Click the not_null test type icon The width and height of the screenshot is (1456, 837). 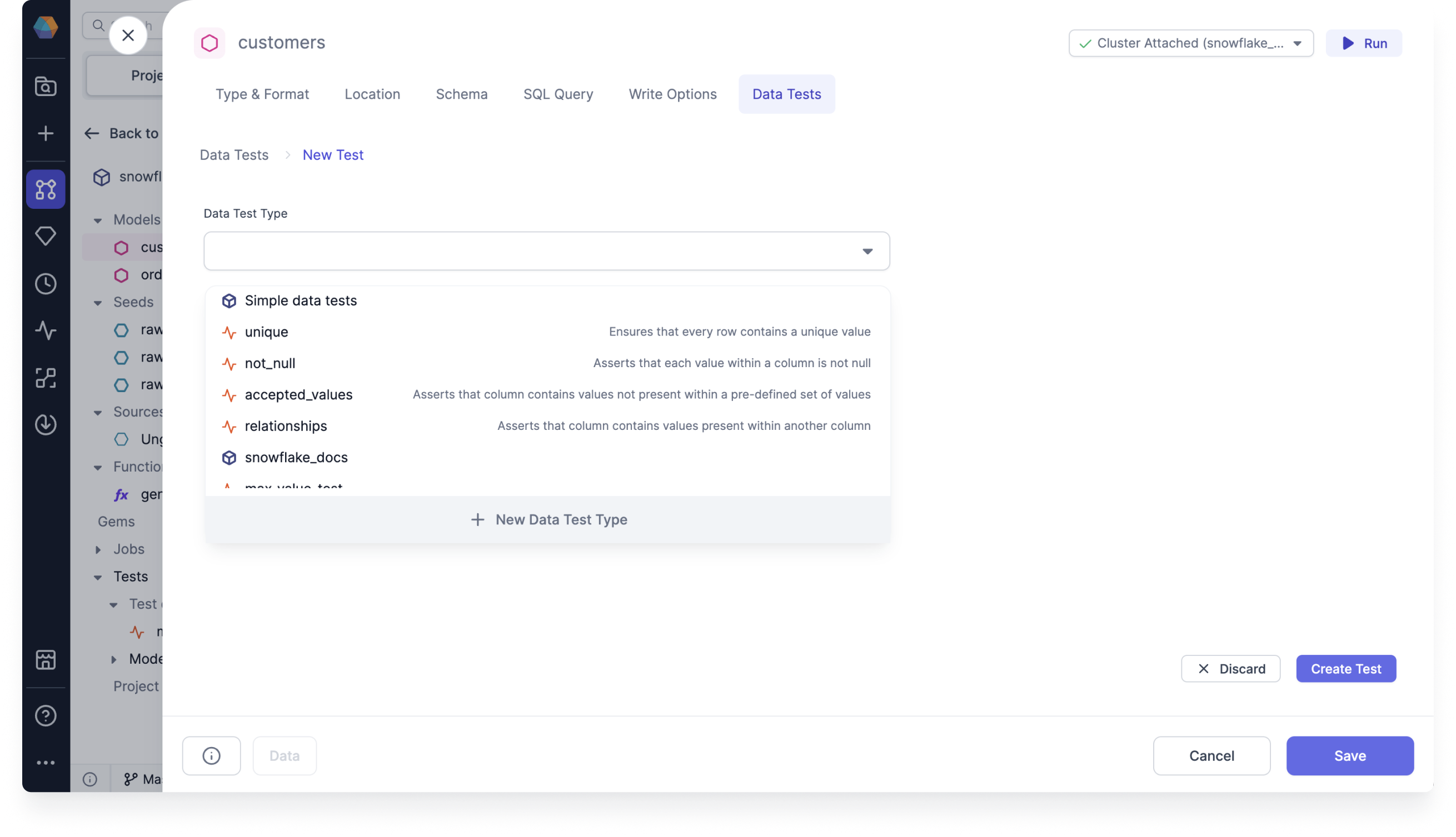point(228,363)
